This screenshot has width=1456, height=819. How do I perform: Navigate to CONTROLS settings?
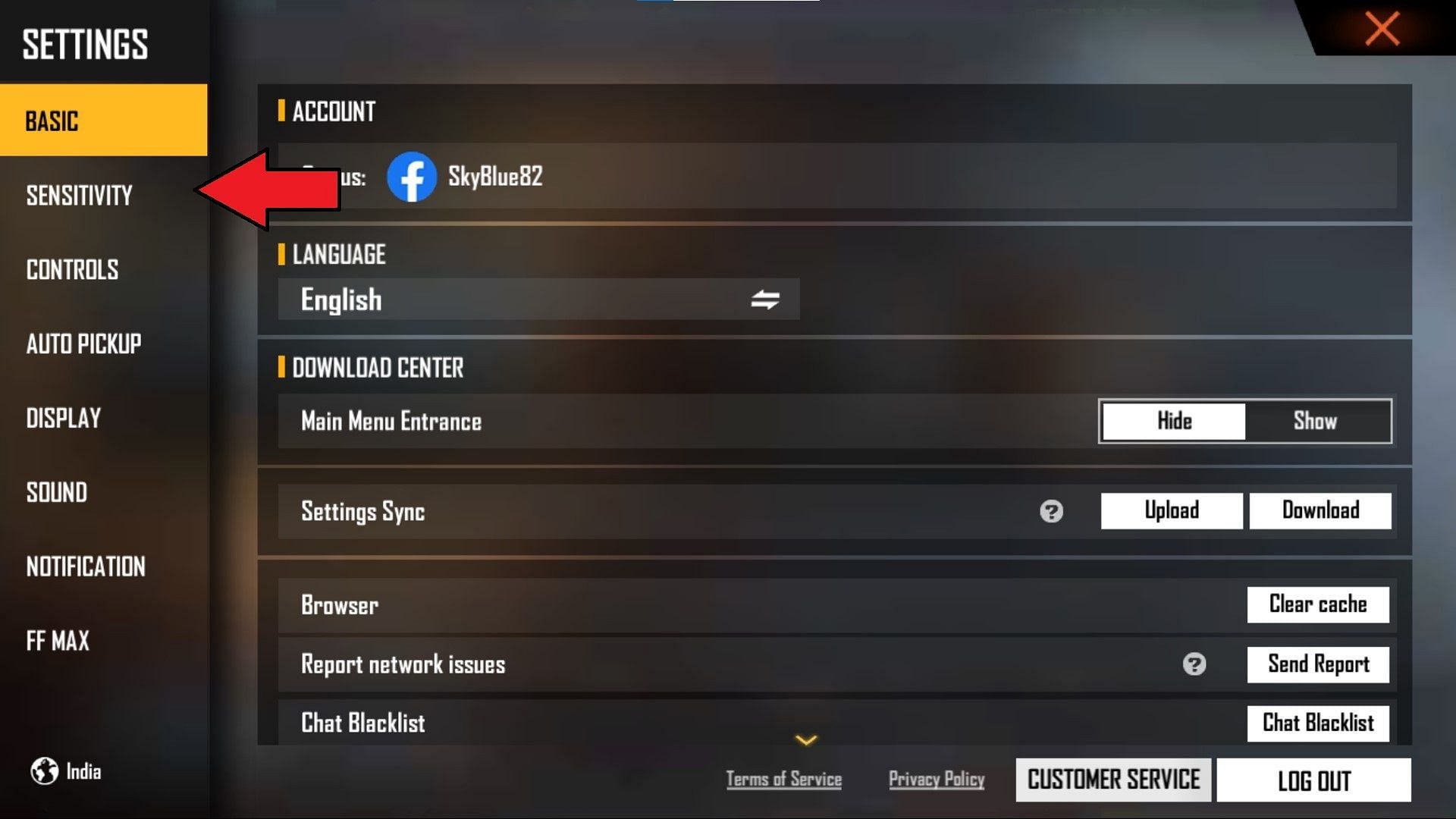click(x=72, y=269)
